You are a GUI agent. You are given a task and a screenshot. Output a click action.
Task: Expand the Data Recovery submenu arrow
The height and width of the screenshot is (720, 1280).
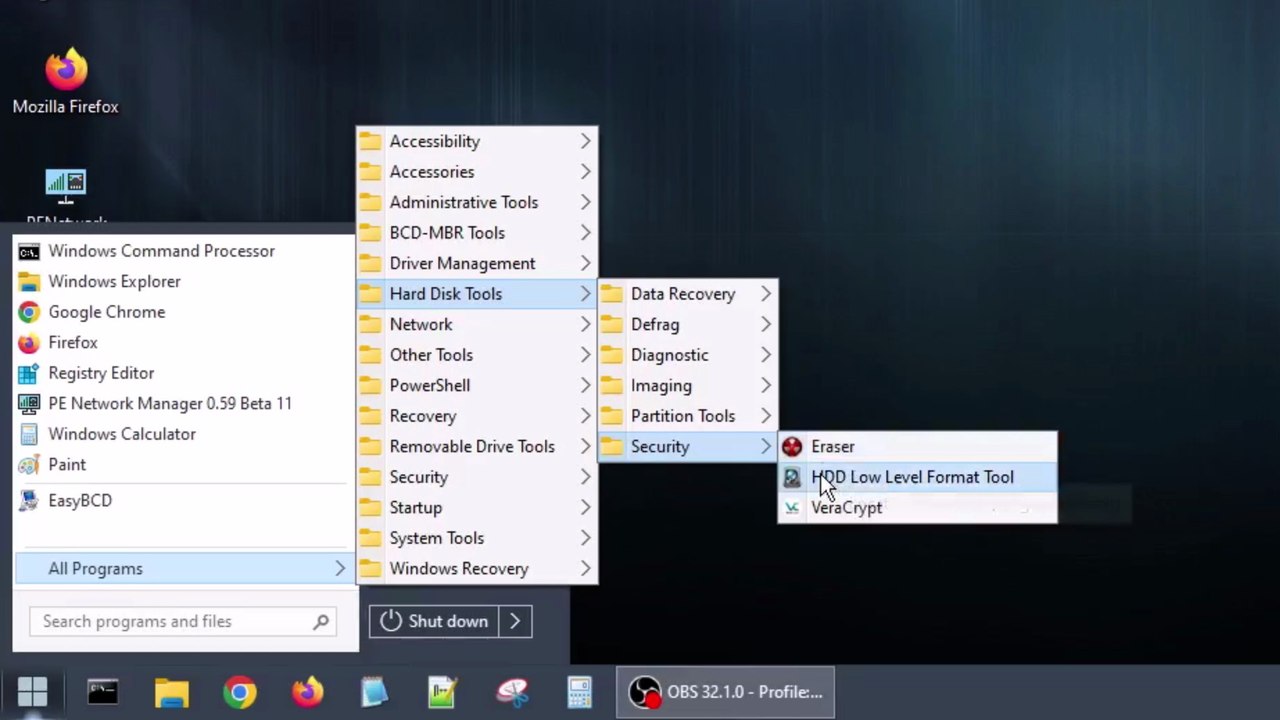pyautogui.click(x=766, y=294)
